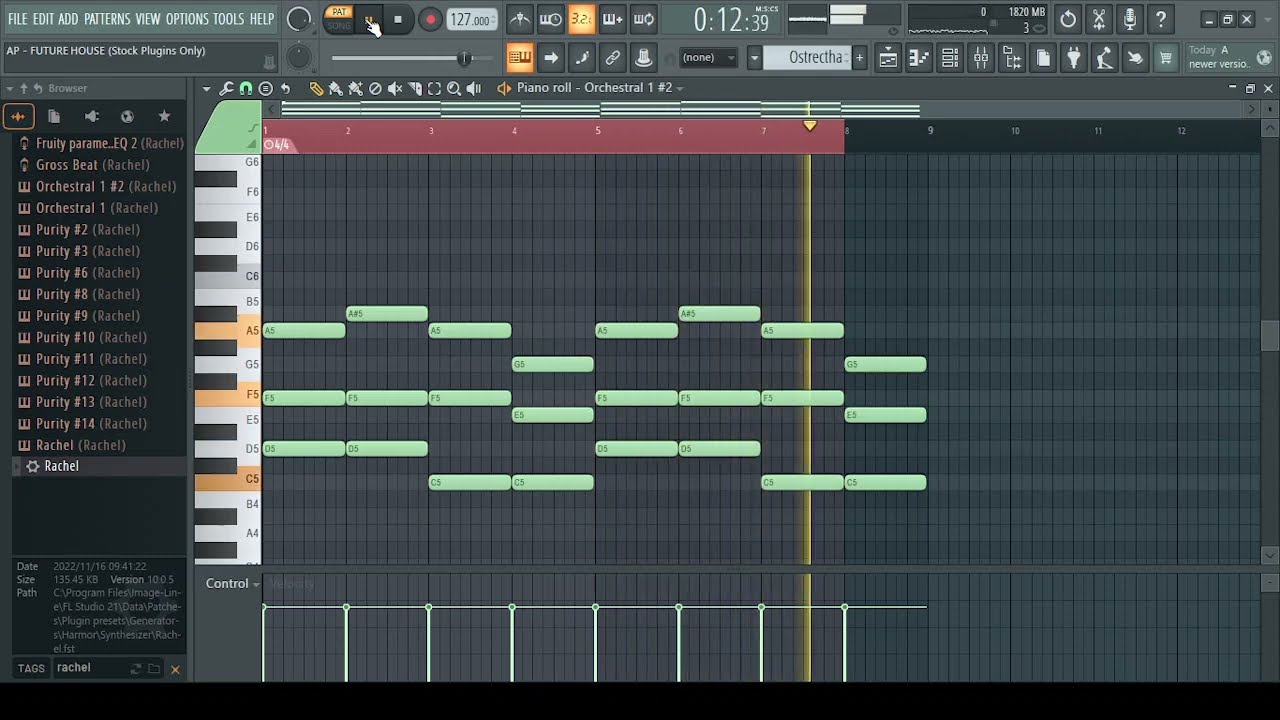Open the pattern selector dropdown arrow
1280x720 pixels.
[754, 58]
